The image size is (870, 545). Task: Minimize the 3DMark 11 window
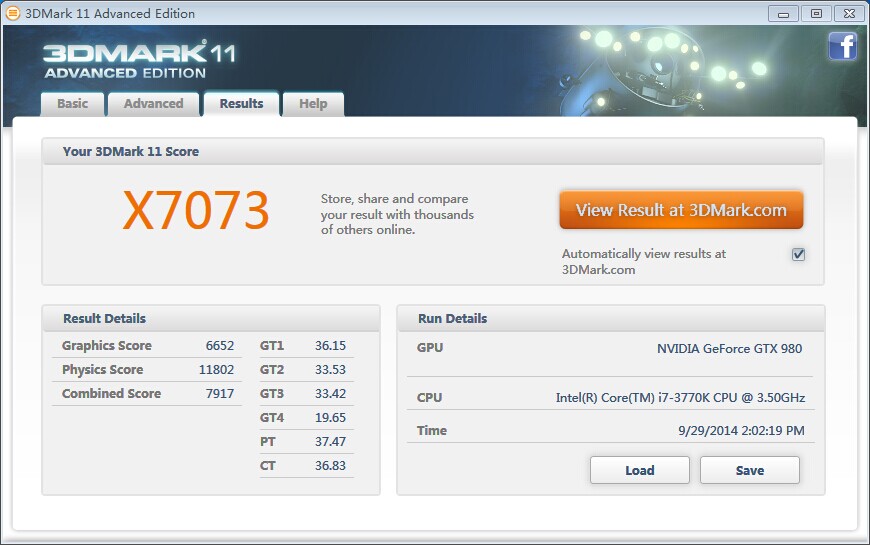[x=786, y=13]
